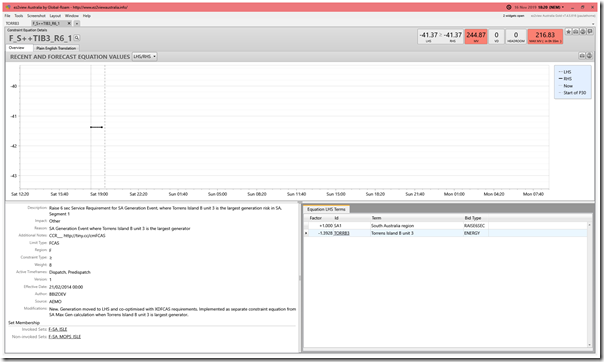Click the 216.83 max MV value box
604x362 pixels.
[x=545, y=37]
